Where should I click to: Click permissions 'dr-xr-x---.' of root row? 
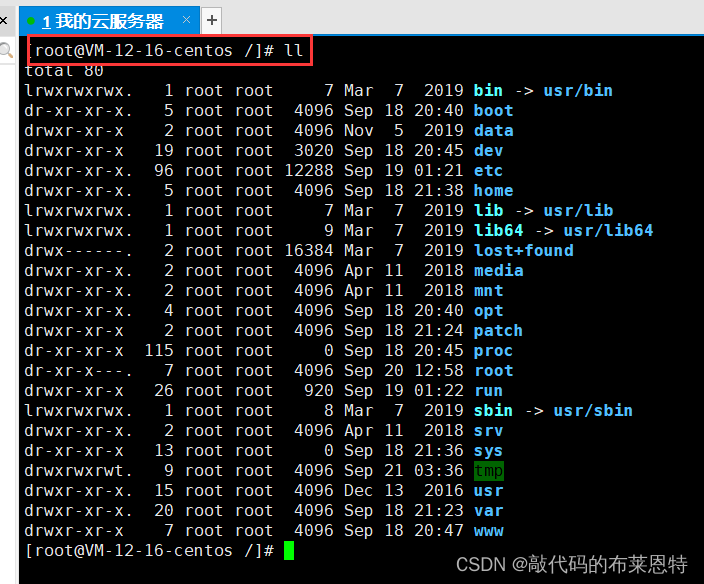point(79,371)
